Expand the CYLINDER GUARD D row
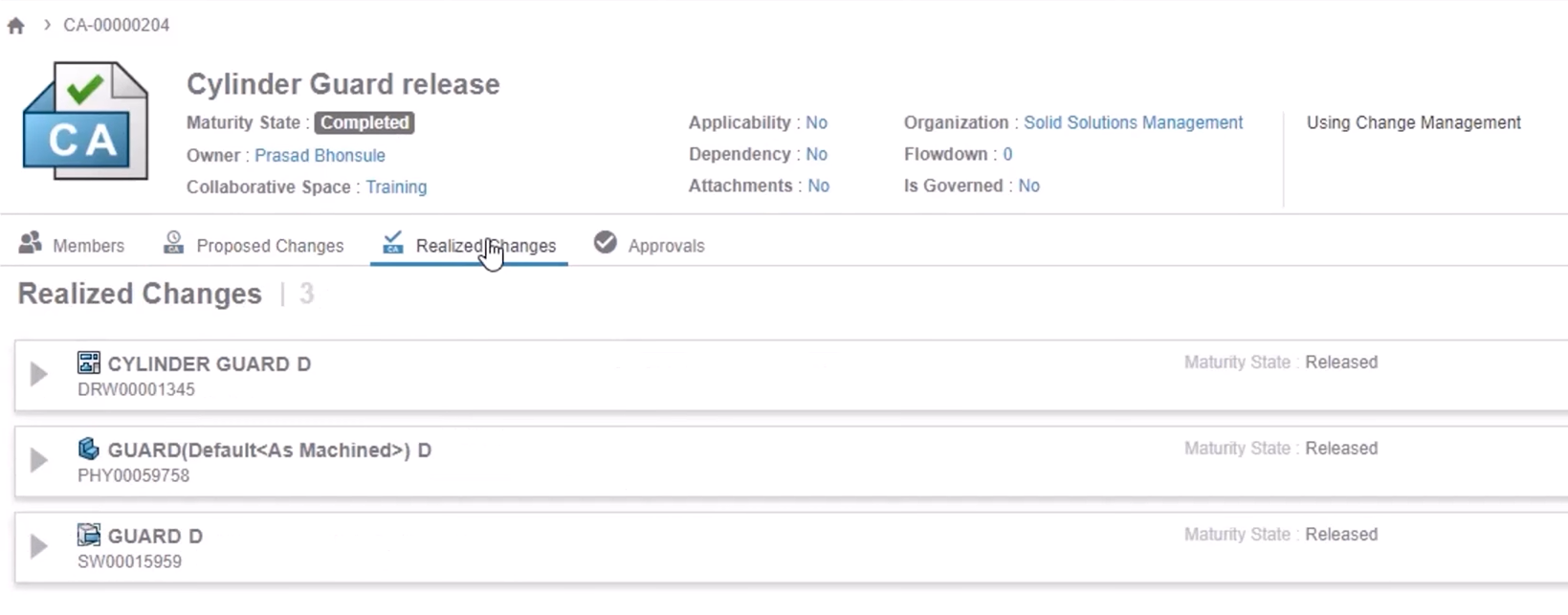 (38, 374)
